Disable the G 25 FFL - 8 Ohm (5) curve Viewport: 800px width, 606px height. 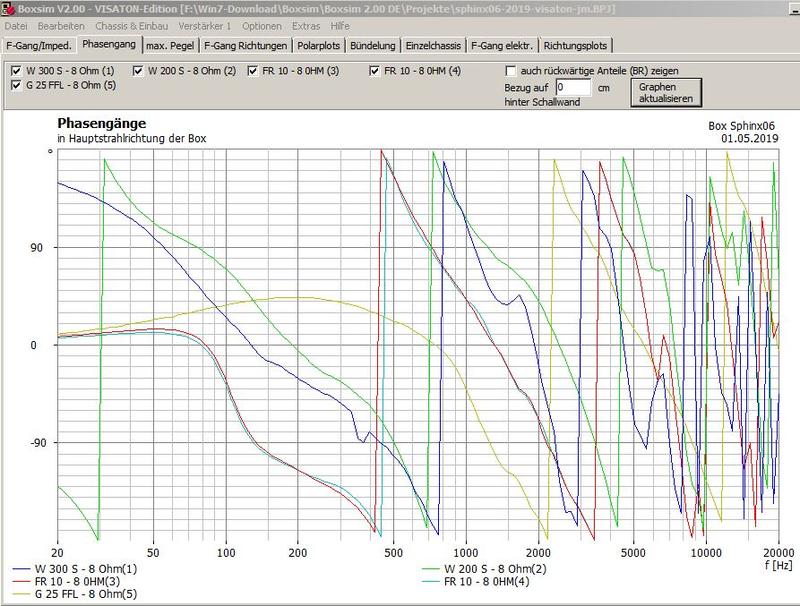pyautogui.click(x=16, y=86)
